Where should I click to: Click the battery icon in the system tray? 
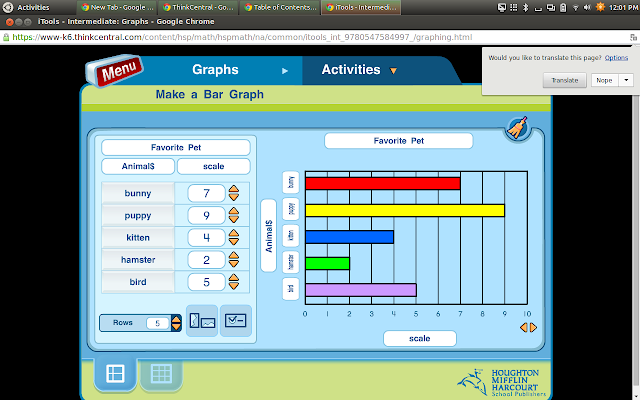(563, 7)
